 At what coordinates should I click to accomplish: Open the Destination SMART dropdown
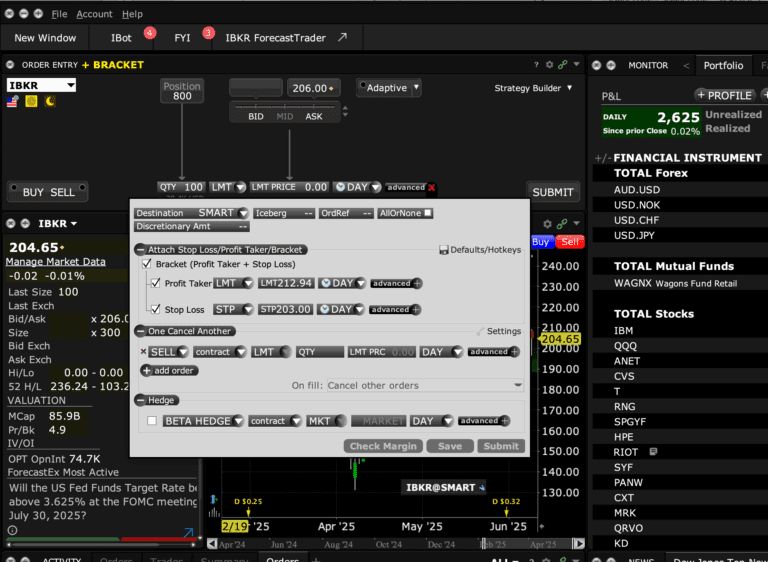click(x=242, y=213)
